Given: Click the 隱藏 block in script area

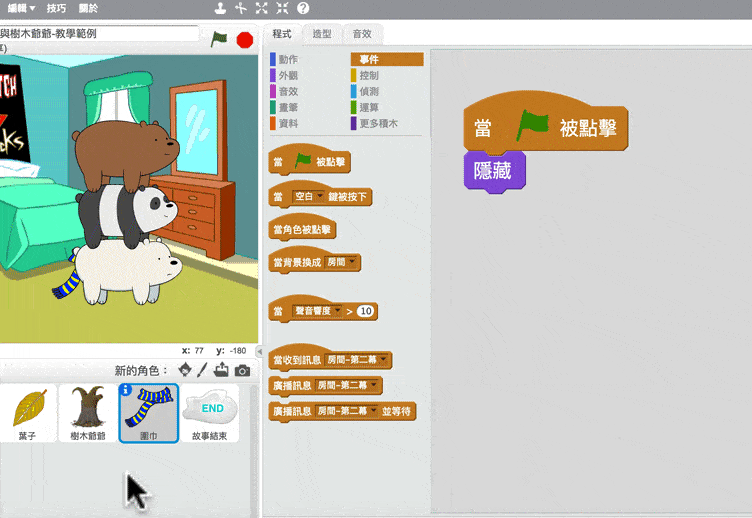Looking at the screenshot, I should 494,171.
